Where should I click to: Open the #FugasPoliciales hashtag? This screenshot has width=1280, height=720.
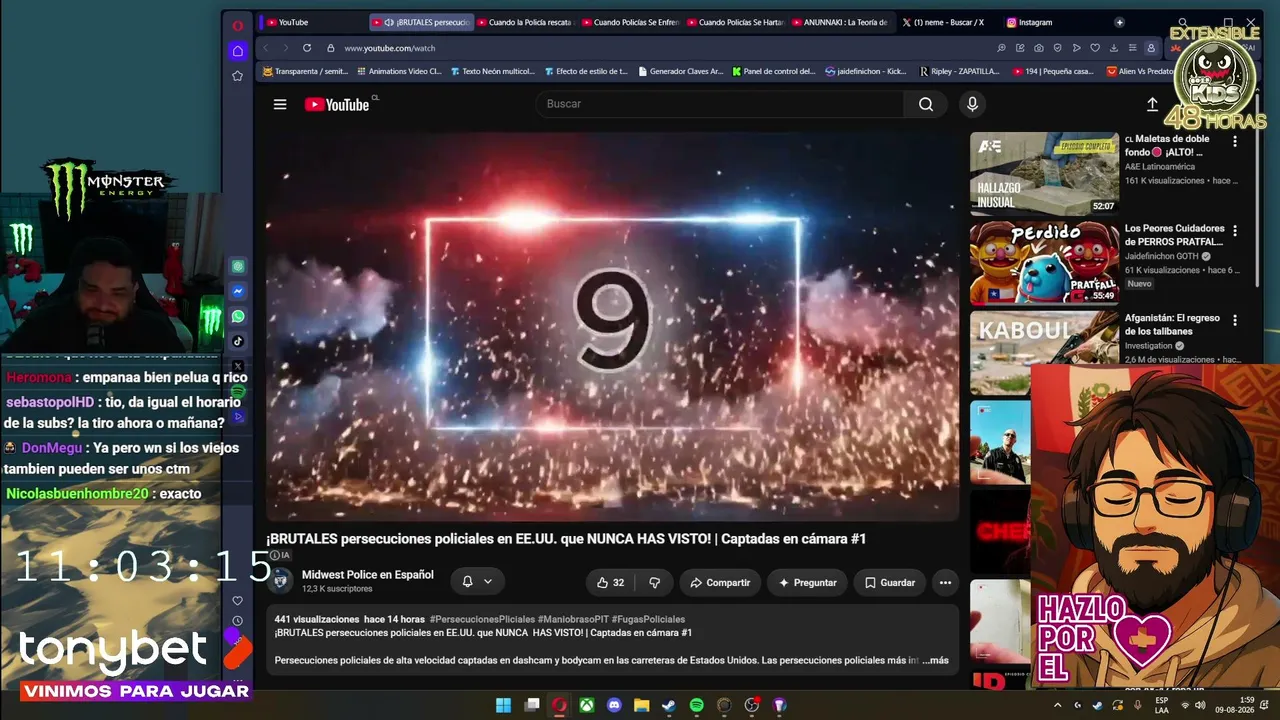click(x=648, y=619)
